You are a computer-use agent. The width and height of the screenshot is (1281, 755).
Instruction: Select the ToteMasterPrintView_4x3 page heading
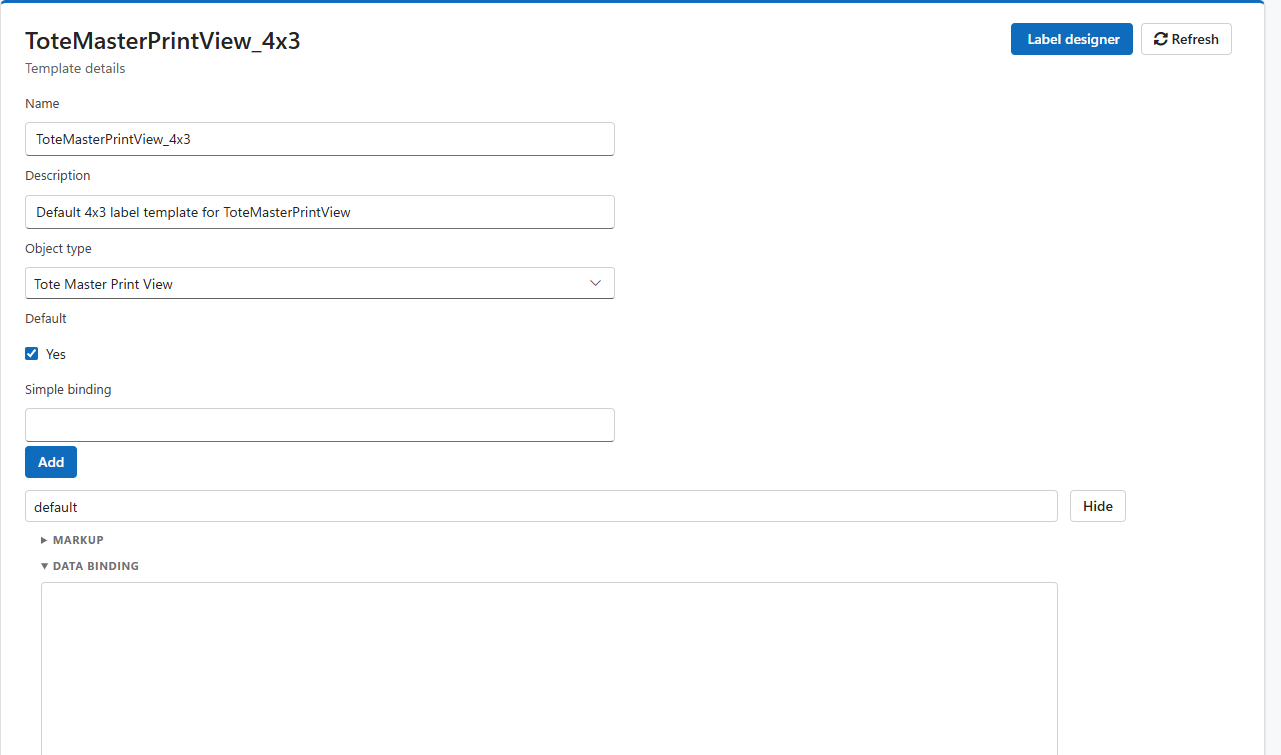click(163, 41)
